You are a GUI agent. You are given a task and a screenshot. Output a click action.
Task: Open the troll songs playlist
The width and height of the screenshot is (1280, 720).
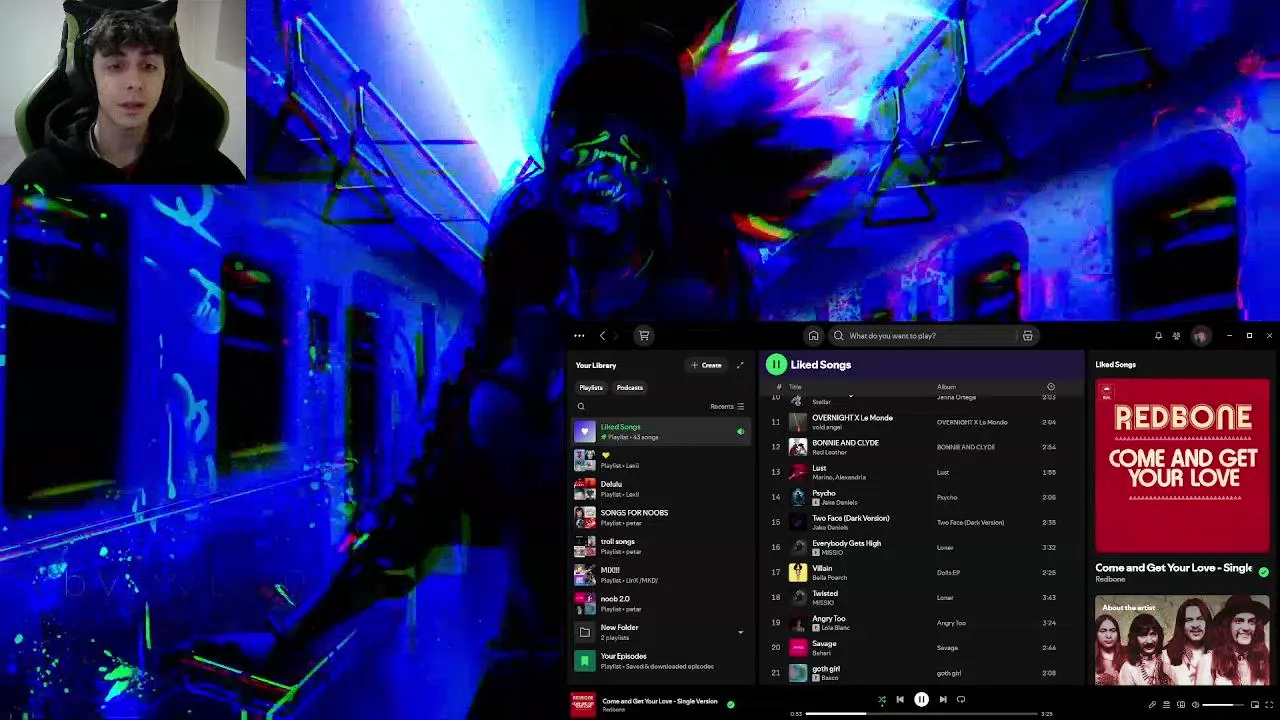coord(661,546)
